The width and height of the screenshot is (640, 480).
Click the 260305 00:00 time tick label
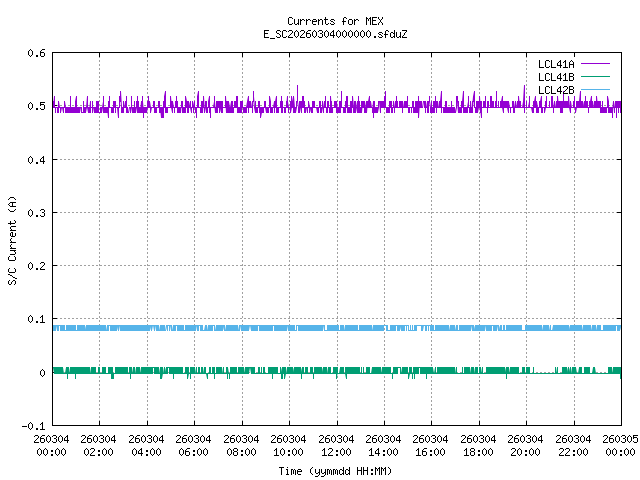coord(620,445)
